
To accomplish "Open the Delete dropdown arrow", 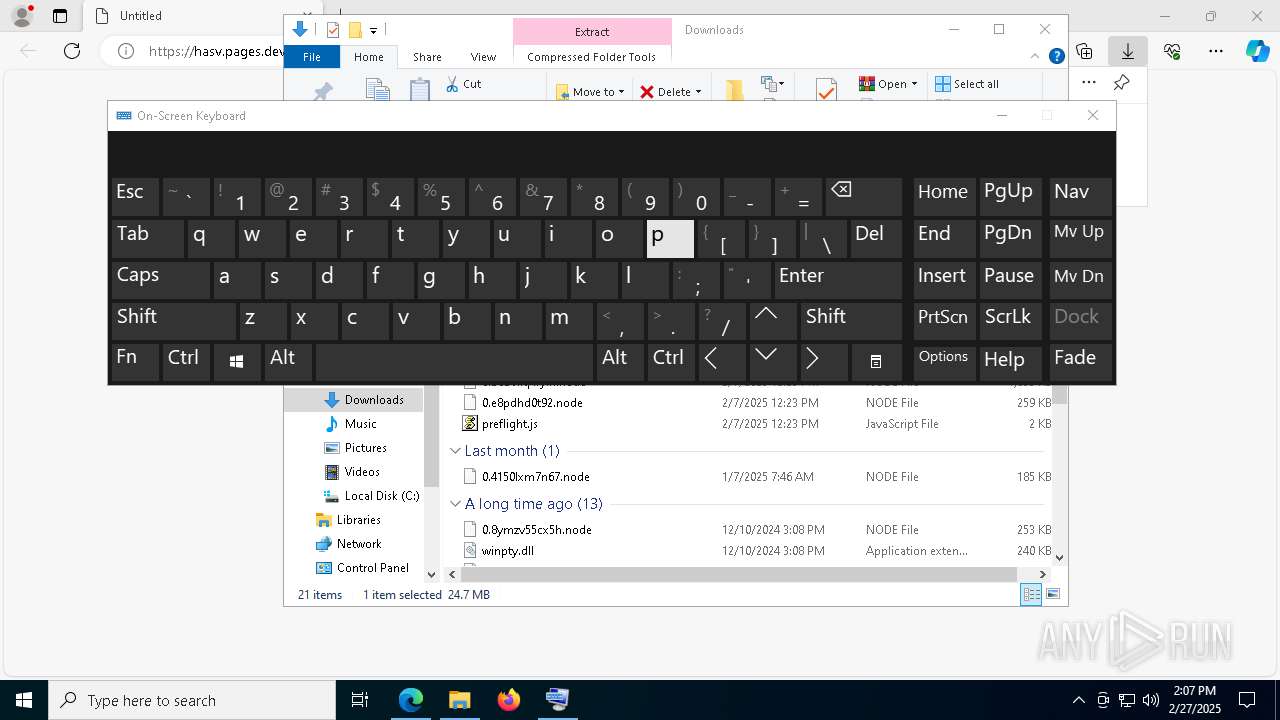I will click(x=698, y=92).
